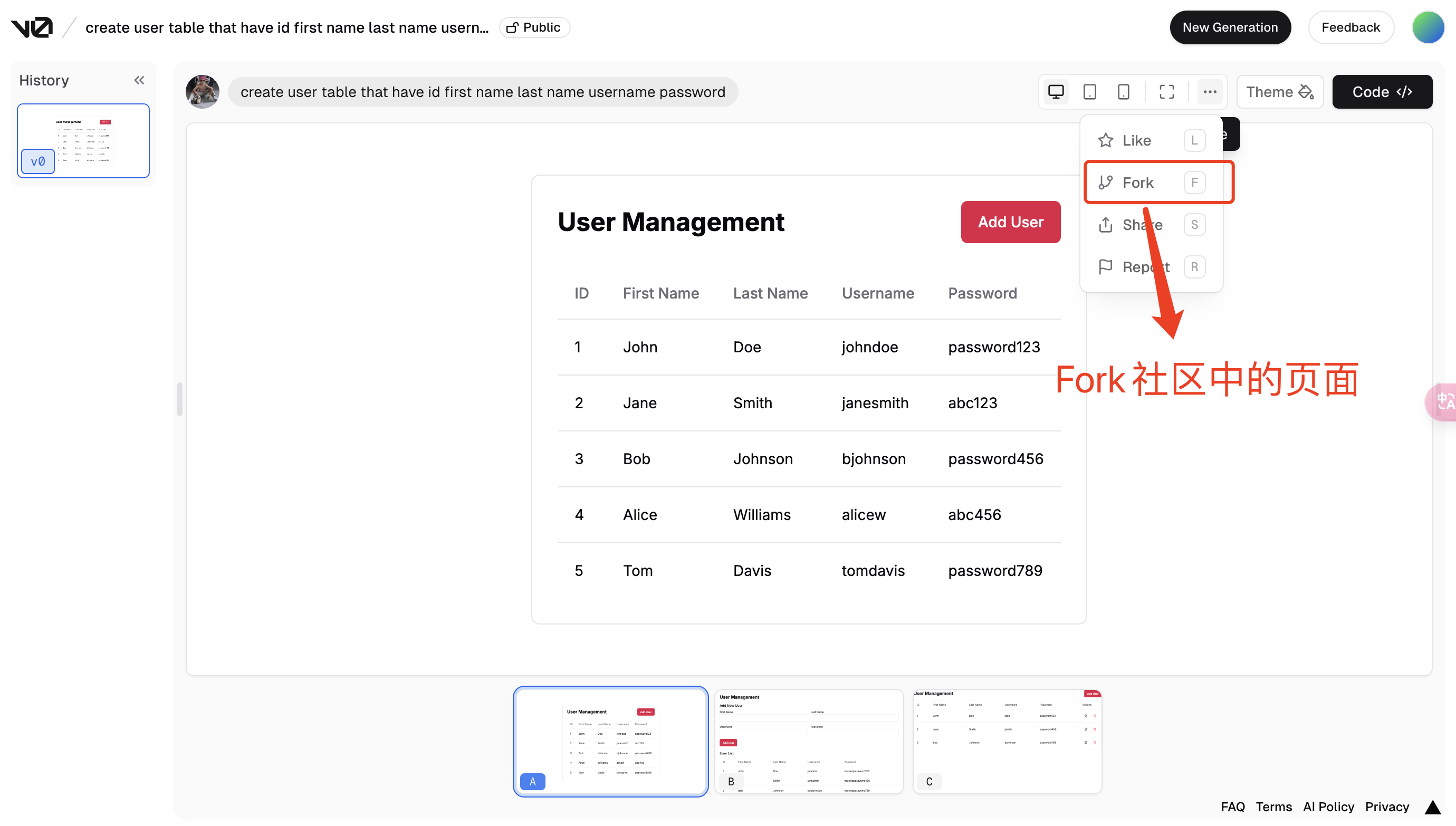Collapse the History panel
The image size is (1456, 826).
coord(139,81)
